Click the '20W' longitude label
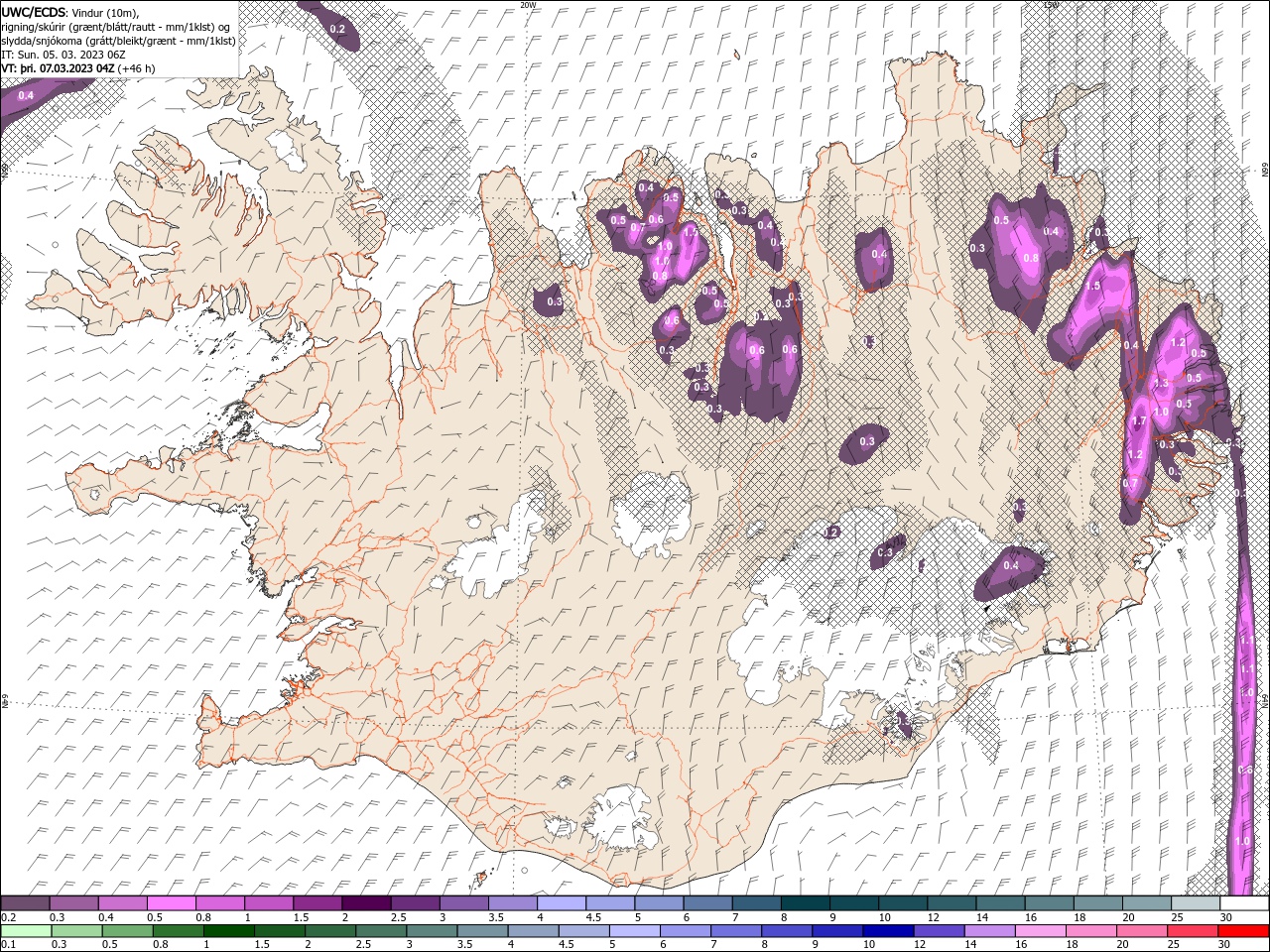Image resolution: width=1270 pixels, height=952 pixels. (x=528, y=5)
